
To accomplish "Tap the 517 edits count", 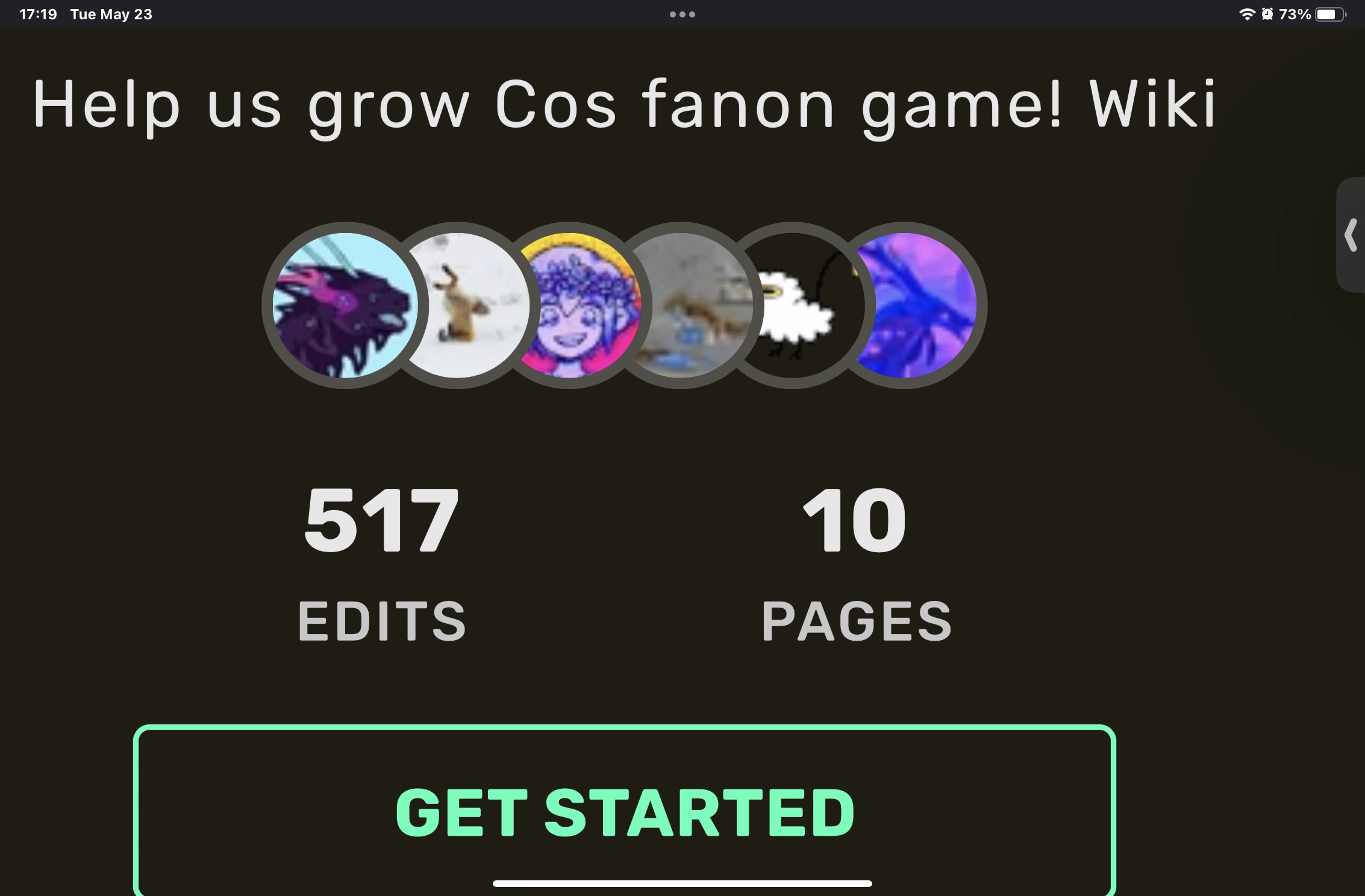I will [x=382, y=520].
